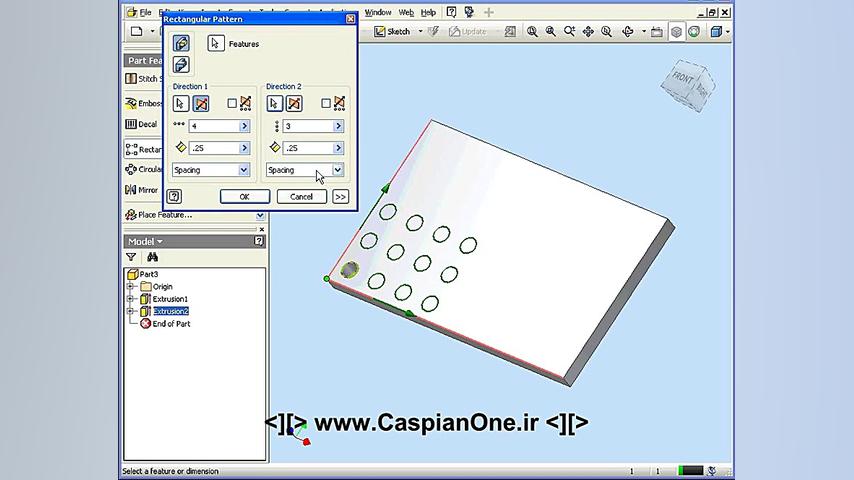
Task: Enable Direction 1 midplane checkbox
Action: pyautogui.click(x=232, y=103)
